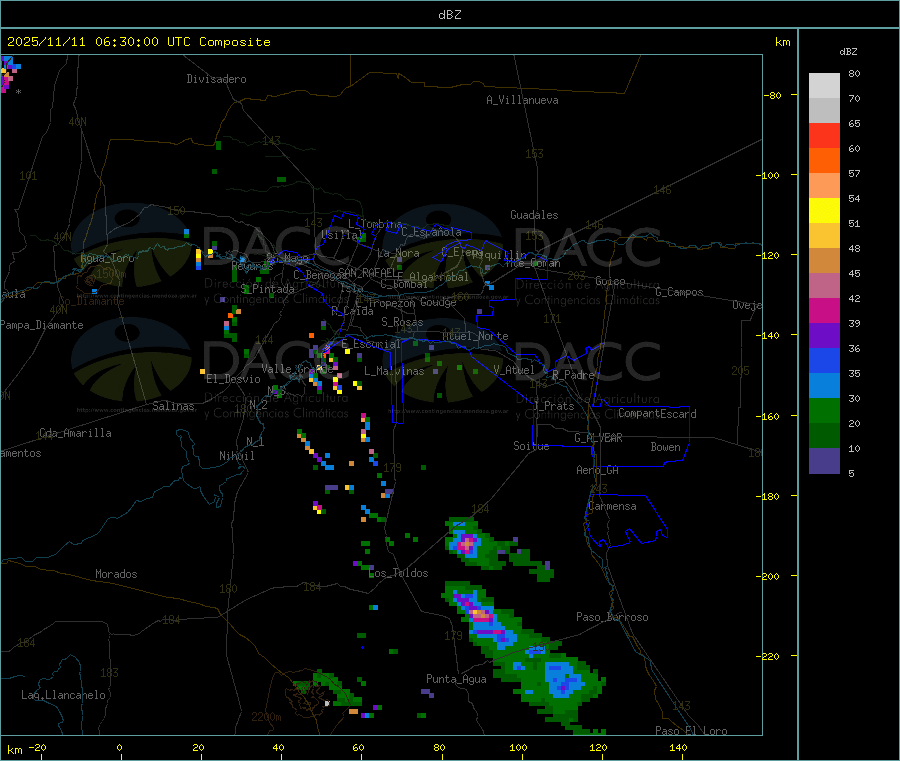Select the yellow 54 dBZ legend swatch
The height and width of the screenshot is (761, 900).
click(x=824, y=211)
